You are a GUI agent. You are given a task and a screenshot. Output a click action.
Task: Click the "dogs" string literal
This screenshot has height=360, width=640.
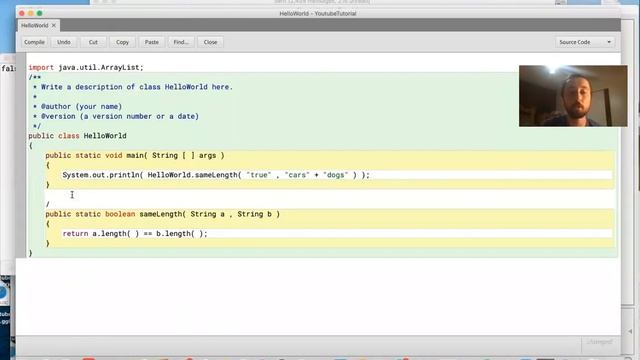pos(336,175)
